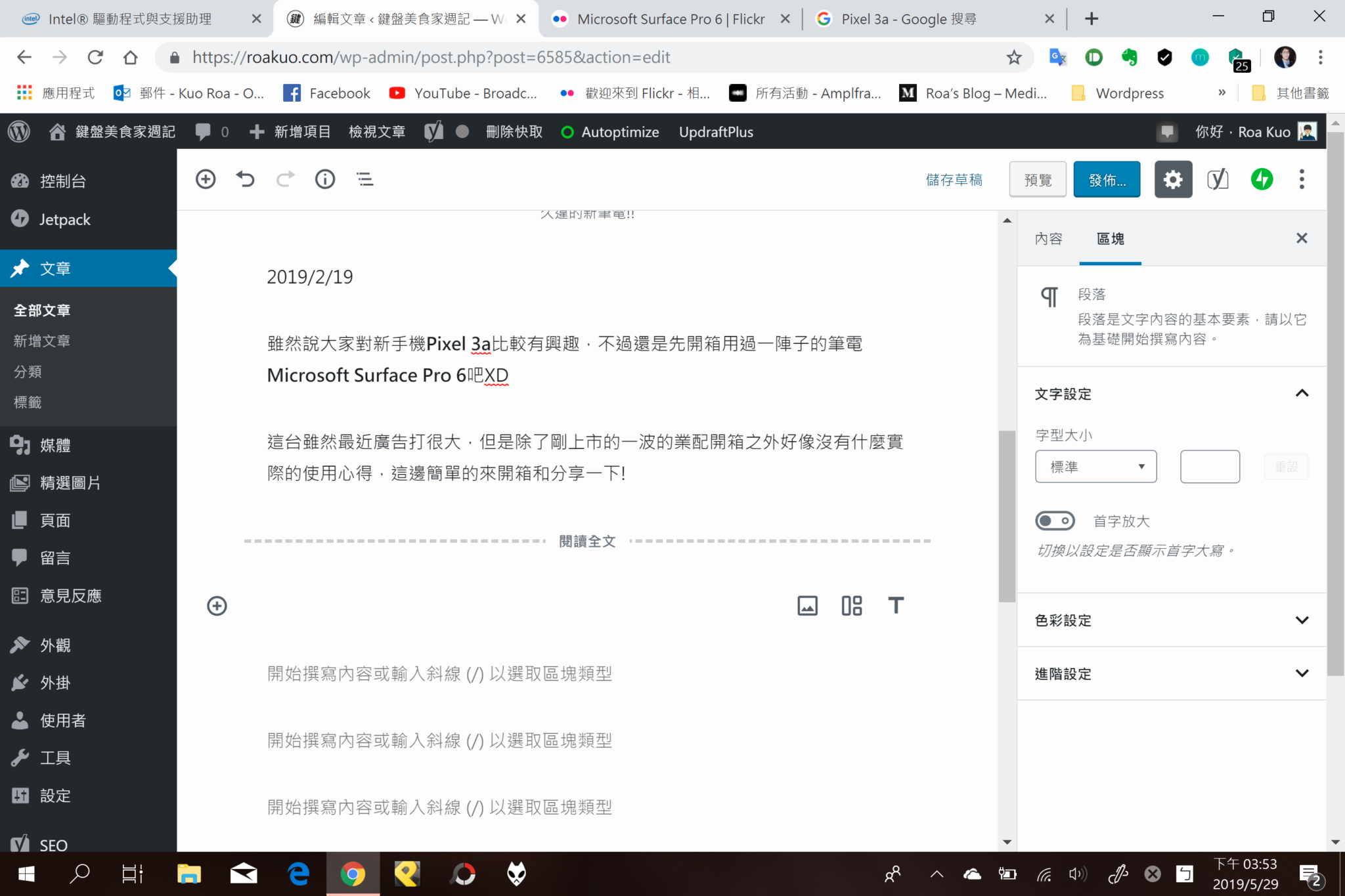Viewport: 1345px width, 896px height.
Task: Click the add block icon in editor toolbar
Action: coord(206,179)
